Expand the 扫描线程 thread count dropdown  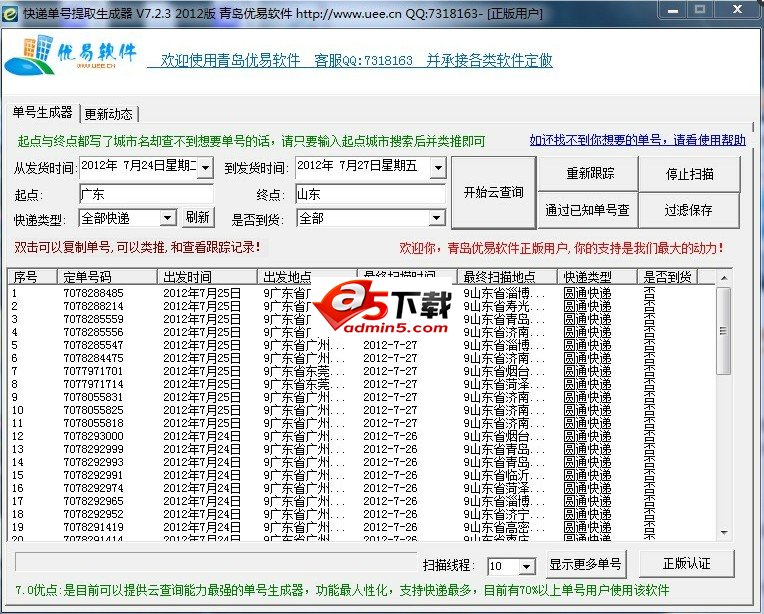point(526,566)
